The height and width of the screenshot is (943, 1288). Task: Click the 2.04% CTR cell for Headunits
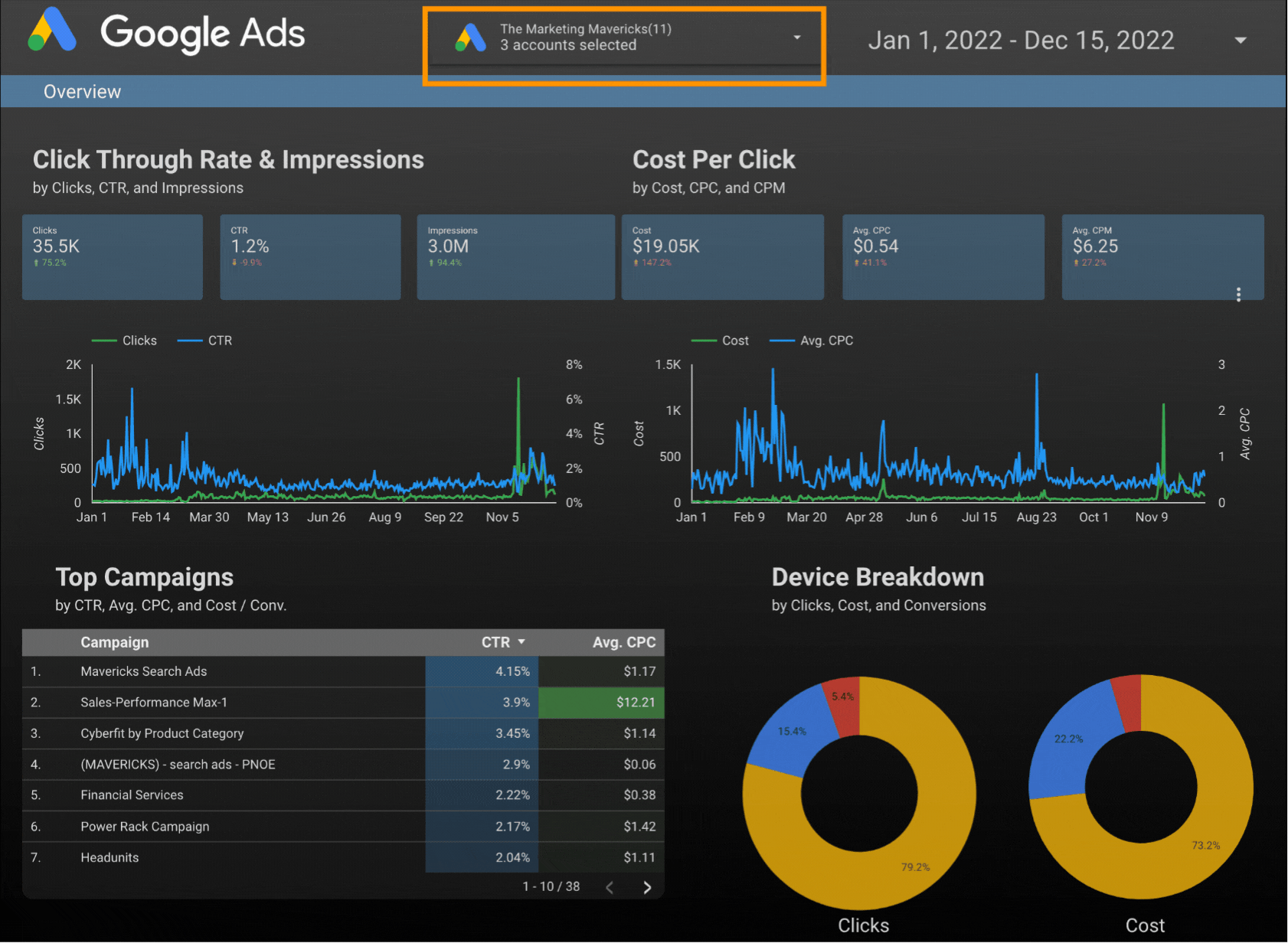coord(482,857)
